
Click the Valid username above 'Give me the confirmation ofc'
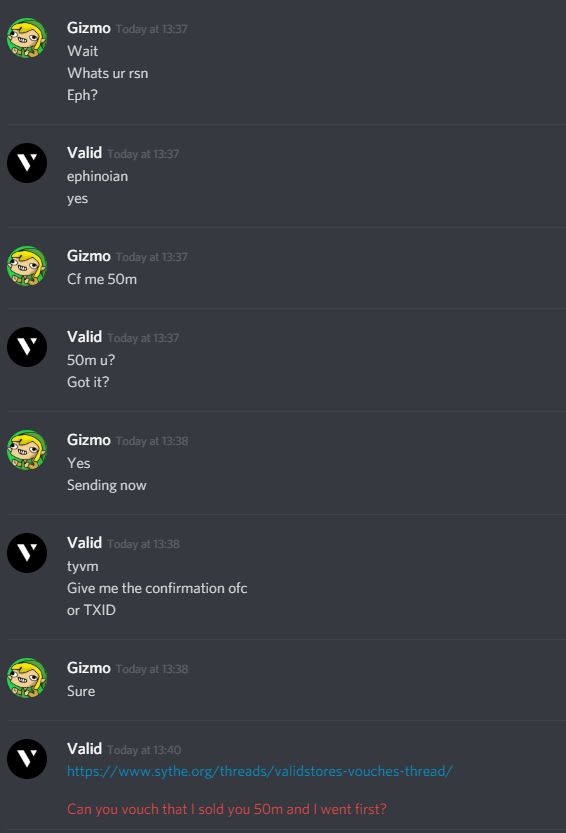[x=85, y=543]
